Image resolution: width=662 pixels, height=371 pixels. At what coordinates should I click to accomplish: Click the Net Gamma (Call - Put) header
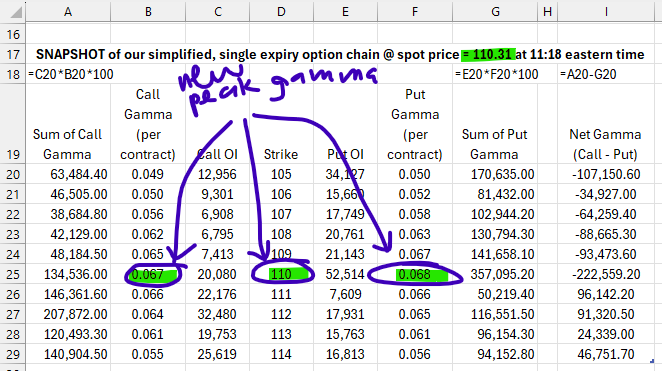[x=605, y=144]
